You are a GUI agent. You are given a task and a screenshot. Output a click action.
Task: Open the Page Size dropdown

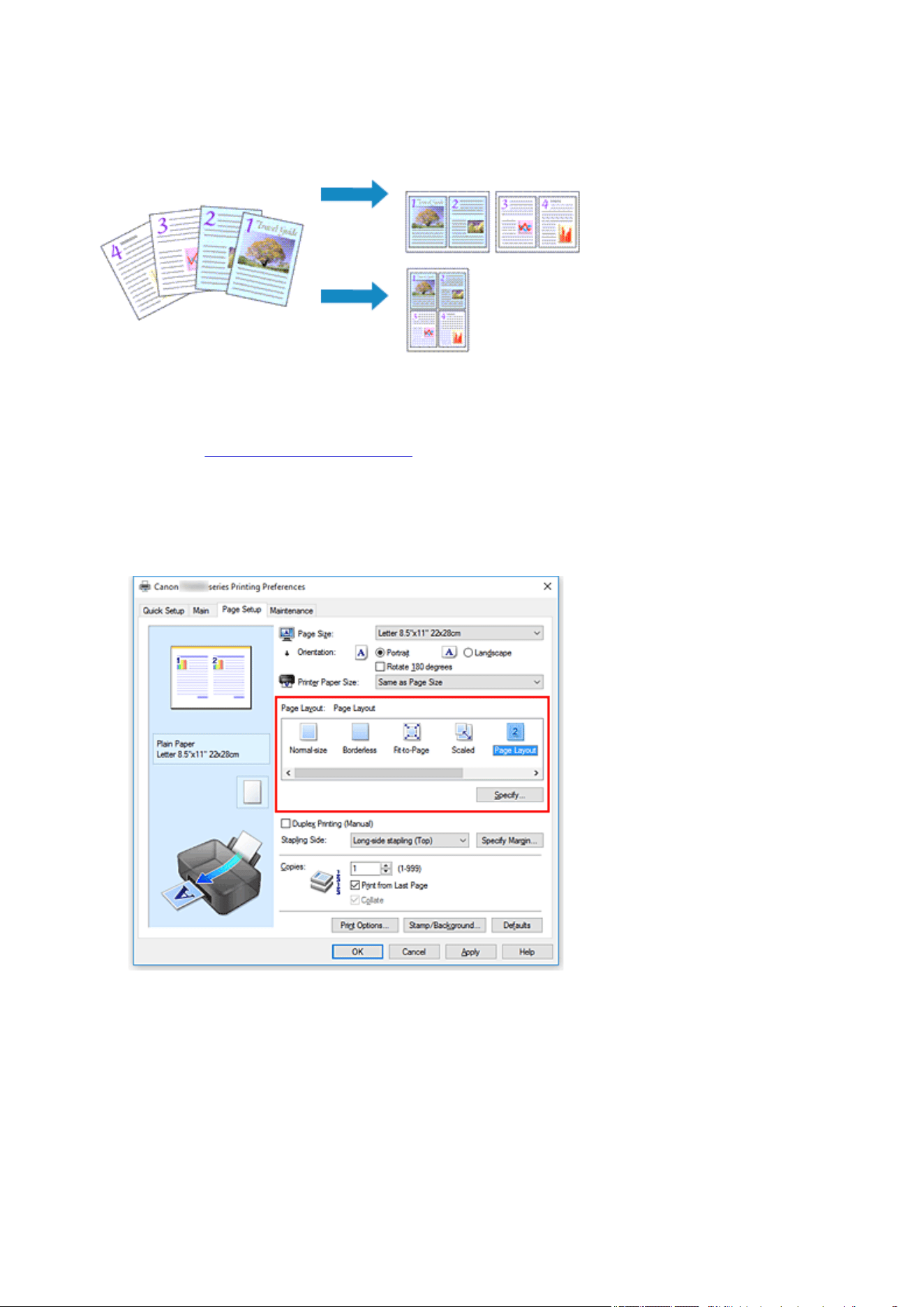click(459, 633)
